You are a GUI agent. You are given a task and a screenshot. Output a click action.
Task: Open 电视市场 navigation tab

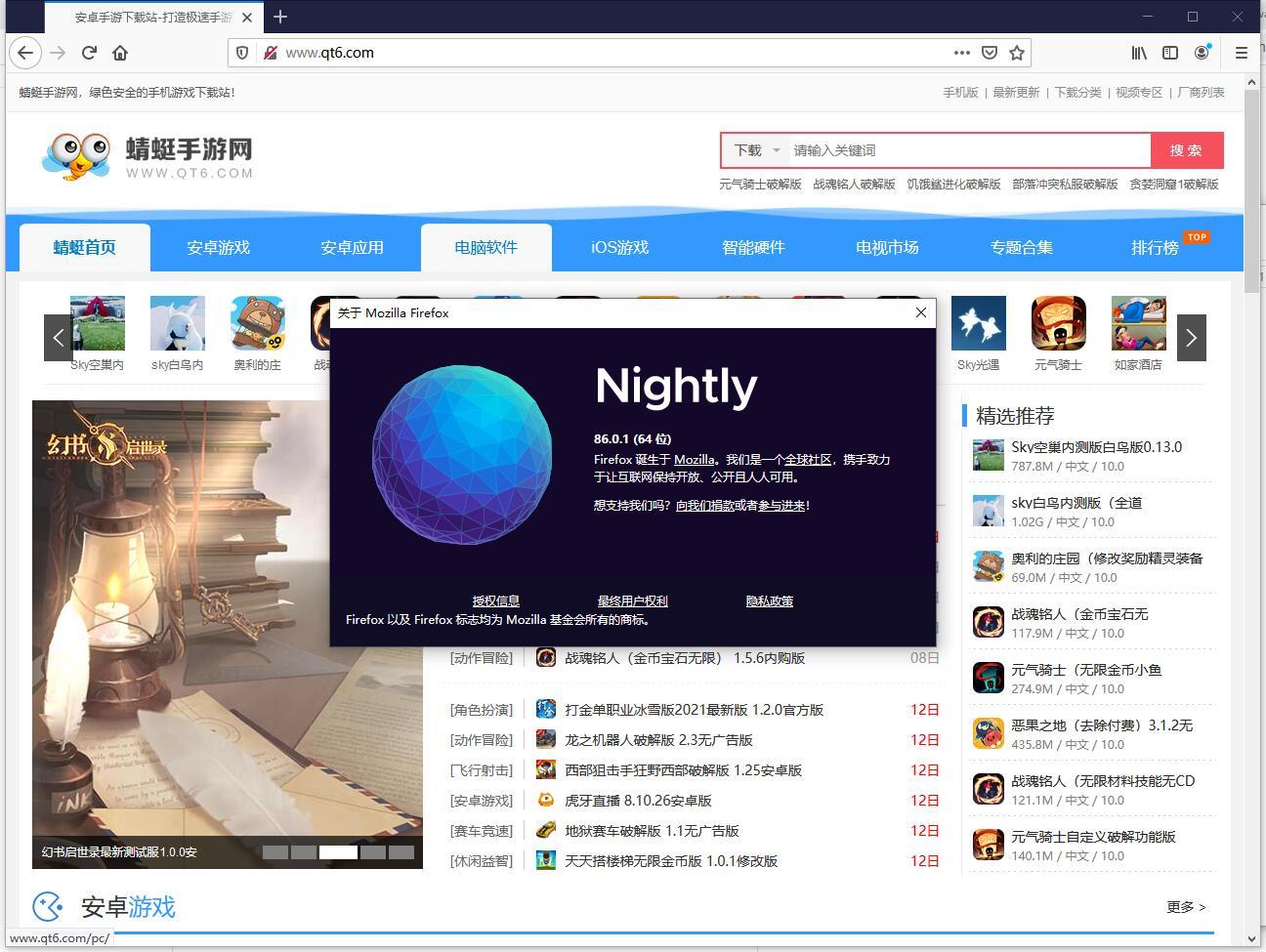[x=888, y=247]
